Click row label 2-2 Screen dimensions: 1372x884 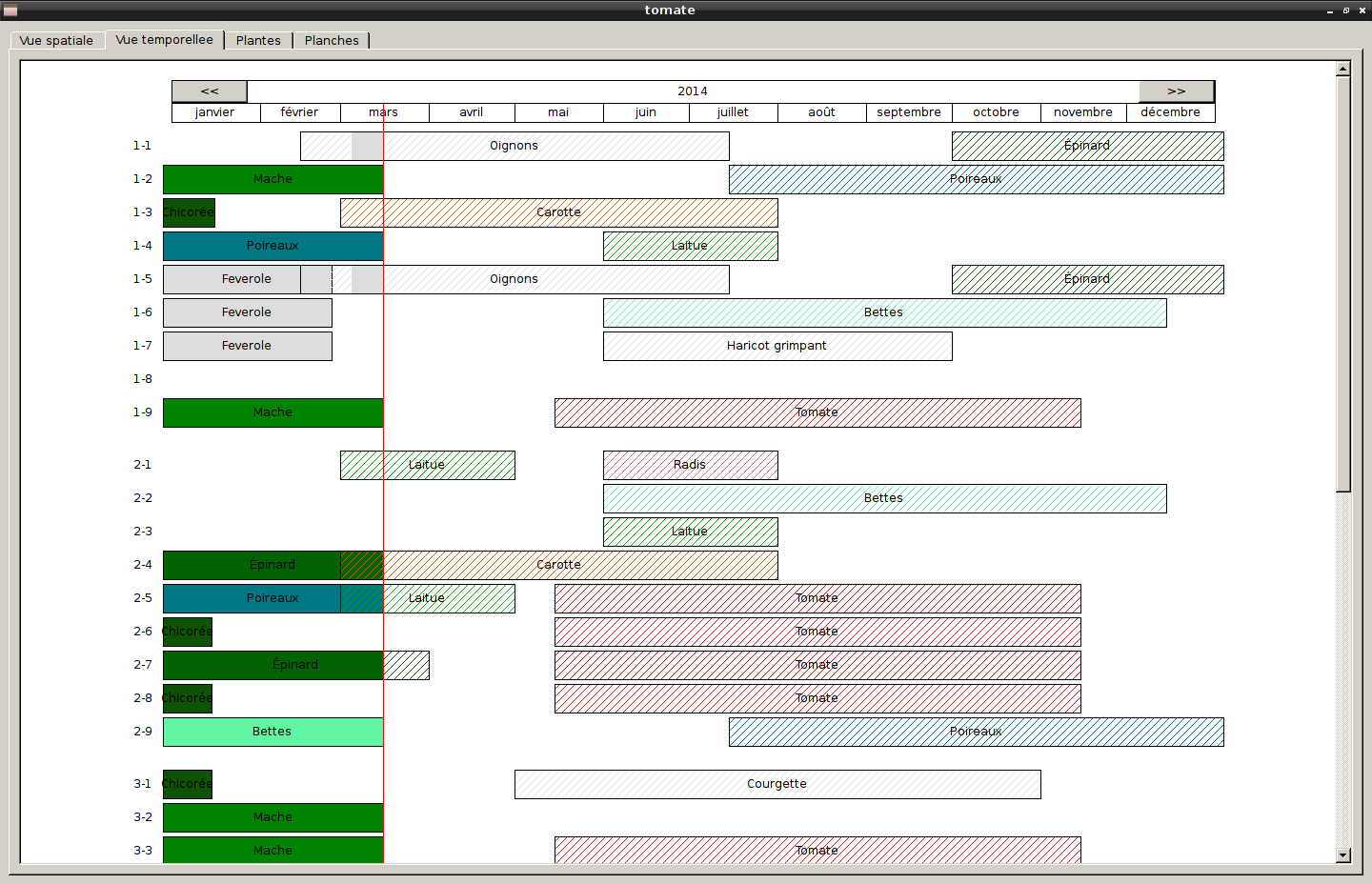pyautogui.click(x=143, y=498)
